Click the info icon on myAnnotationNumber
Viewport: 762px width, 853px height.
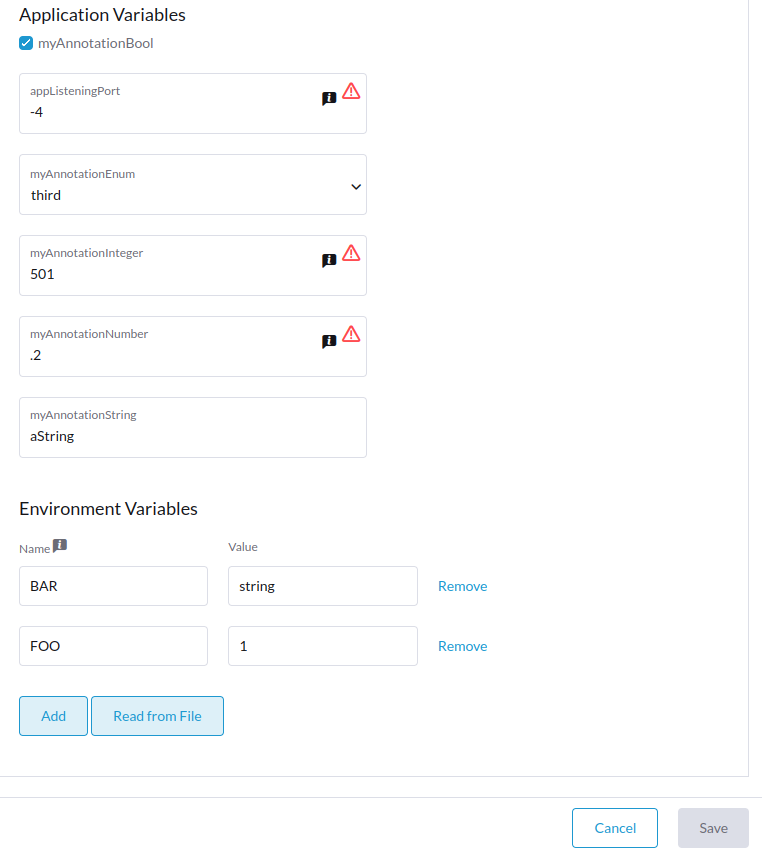328,342
